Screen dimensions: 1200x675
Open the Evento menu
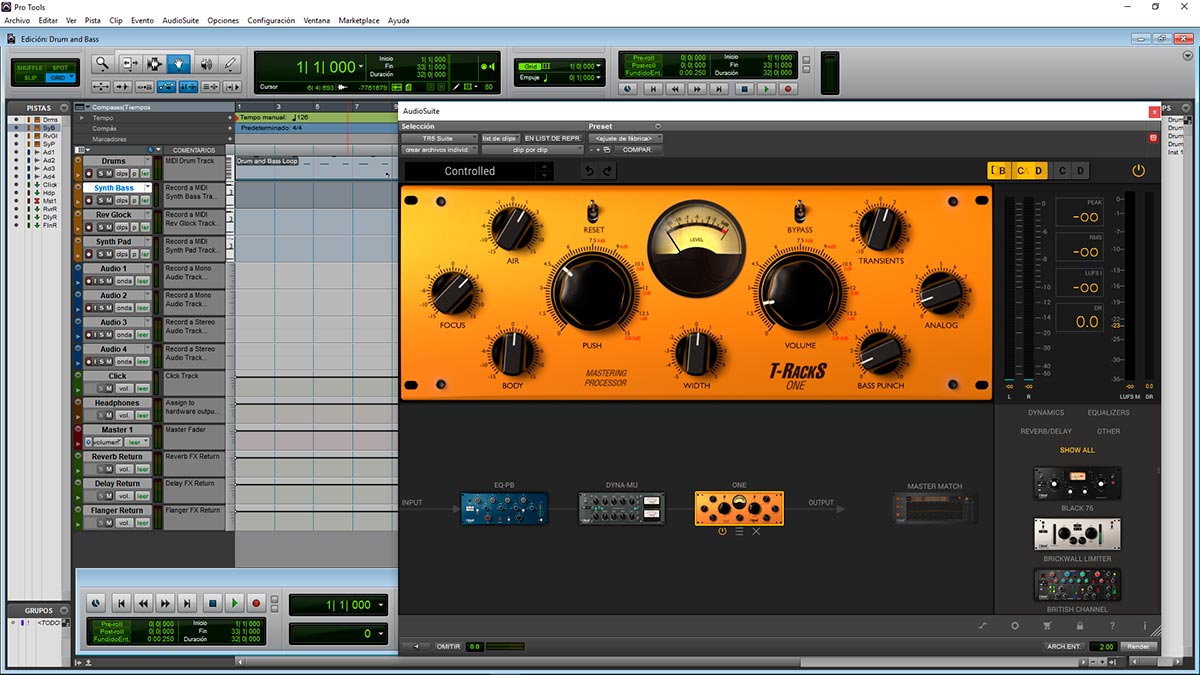[142, 20]
